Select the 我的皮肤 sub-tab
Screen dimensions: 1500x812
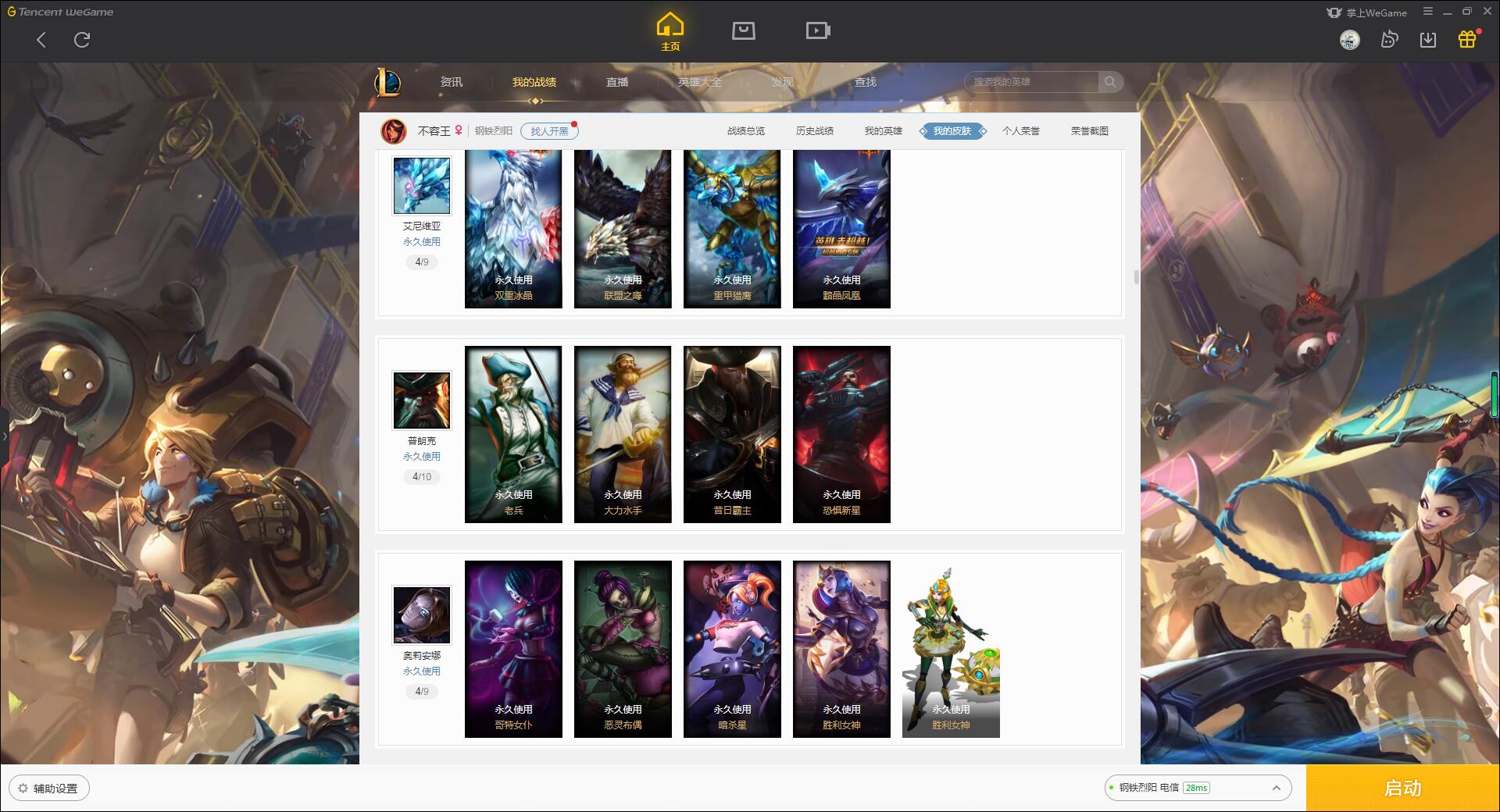[952, 131]
